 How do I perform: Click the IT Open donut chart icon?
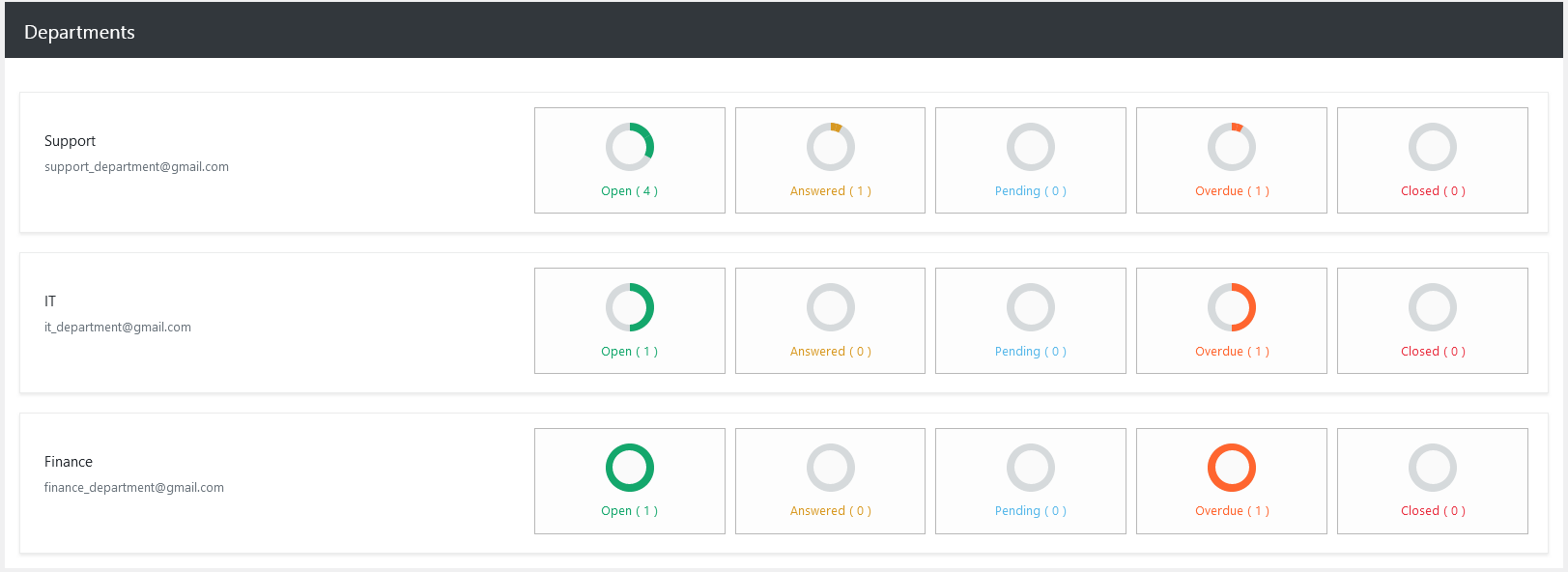click(629, 307)
